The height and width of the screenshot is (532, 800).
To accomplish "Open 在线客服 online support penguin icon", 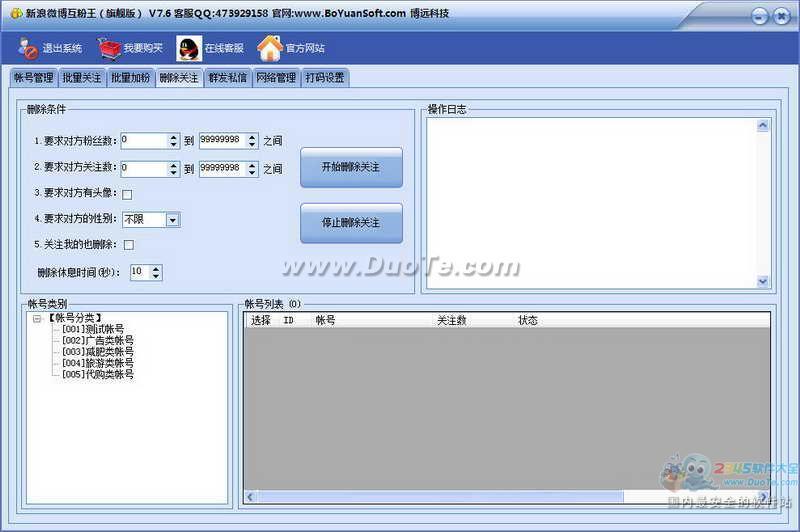I will pyautogui.click(x=189, y=48).
